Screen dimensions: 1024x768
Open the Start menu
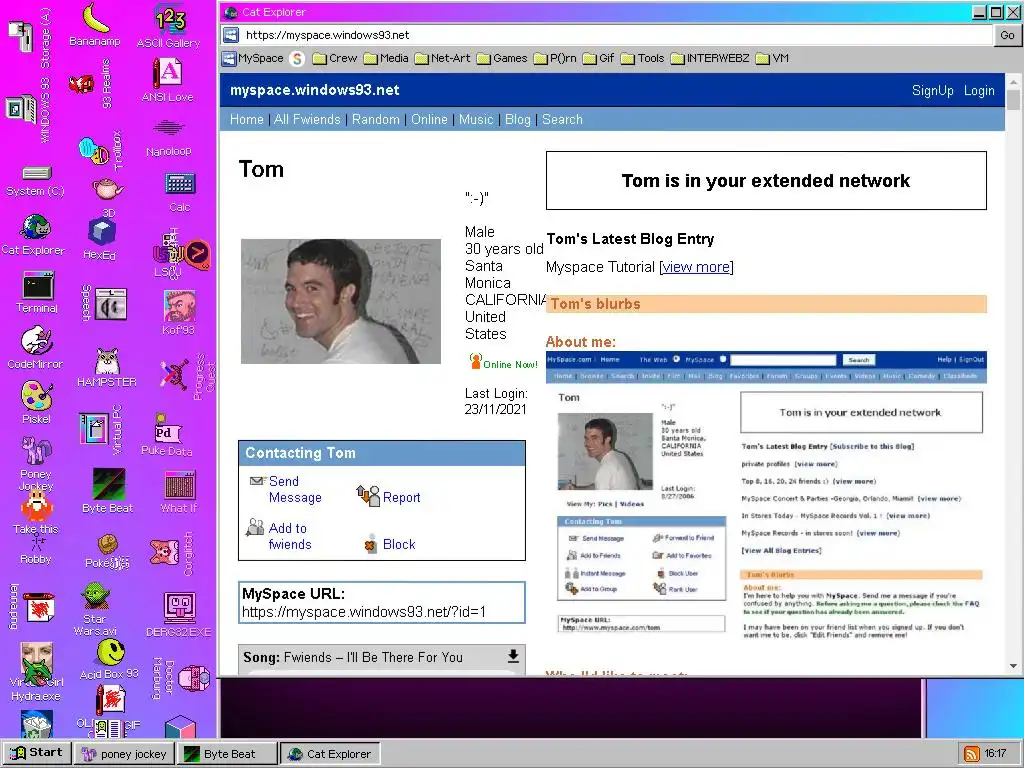point(37,753)
